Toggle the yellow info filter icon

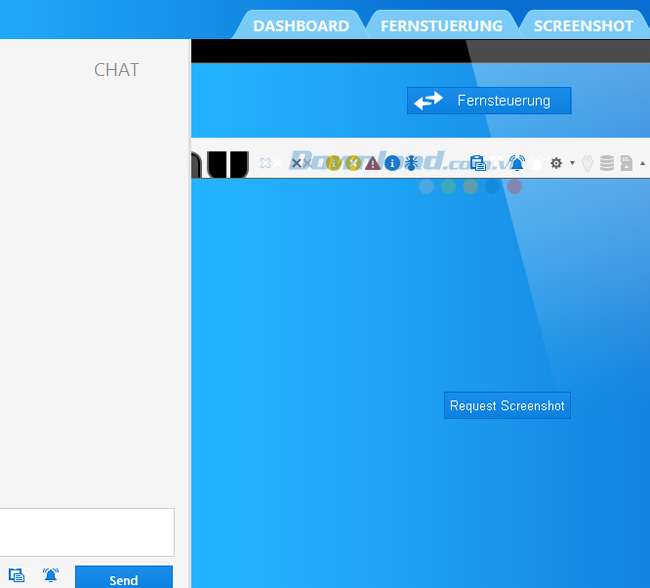click(x=333, y=163)
